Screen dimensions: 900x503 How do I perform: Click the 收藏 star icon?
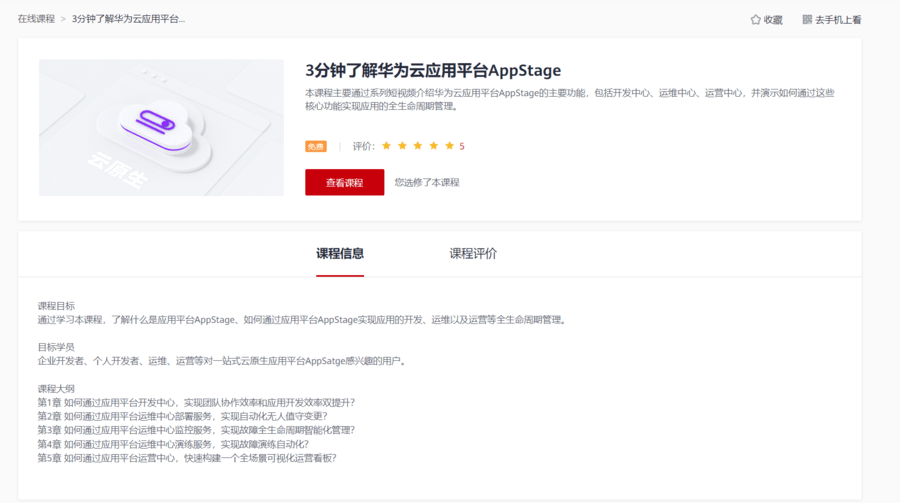tap(755, 20)
